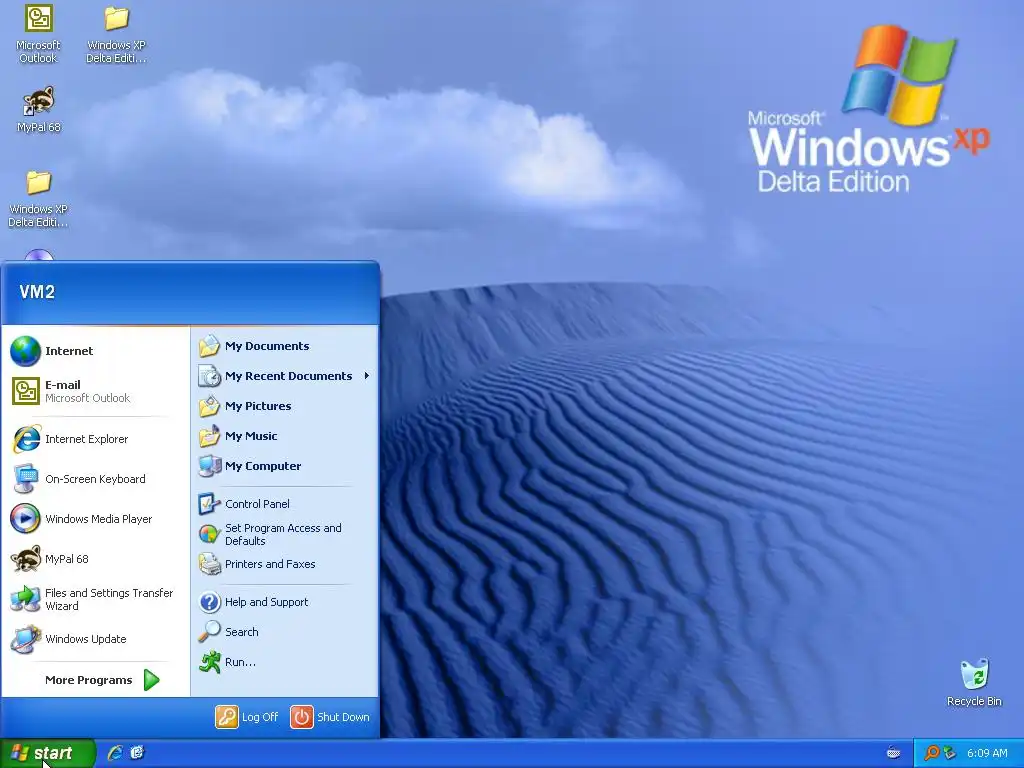Viewport: 1024px width, 768px height.
Task: Open Windows Update from Start menu
Action: [95, 639]
